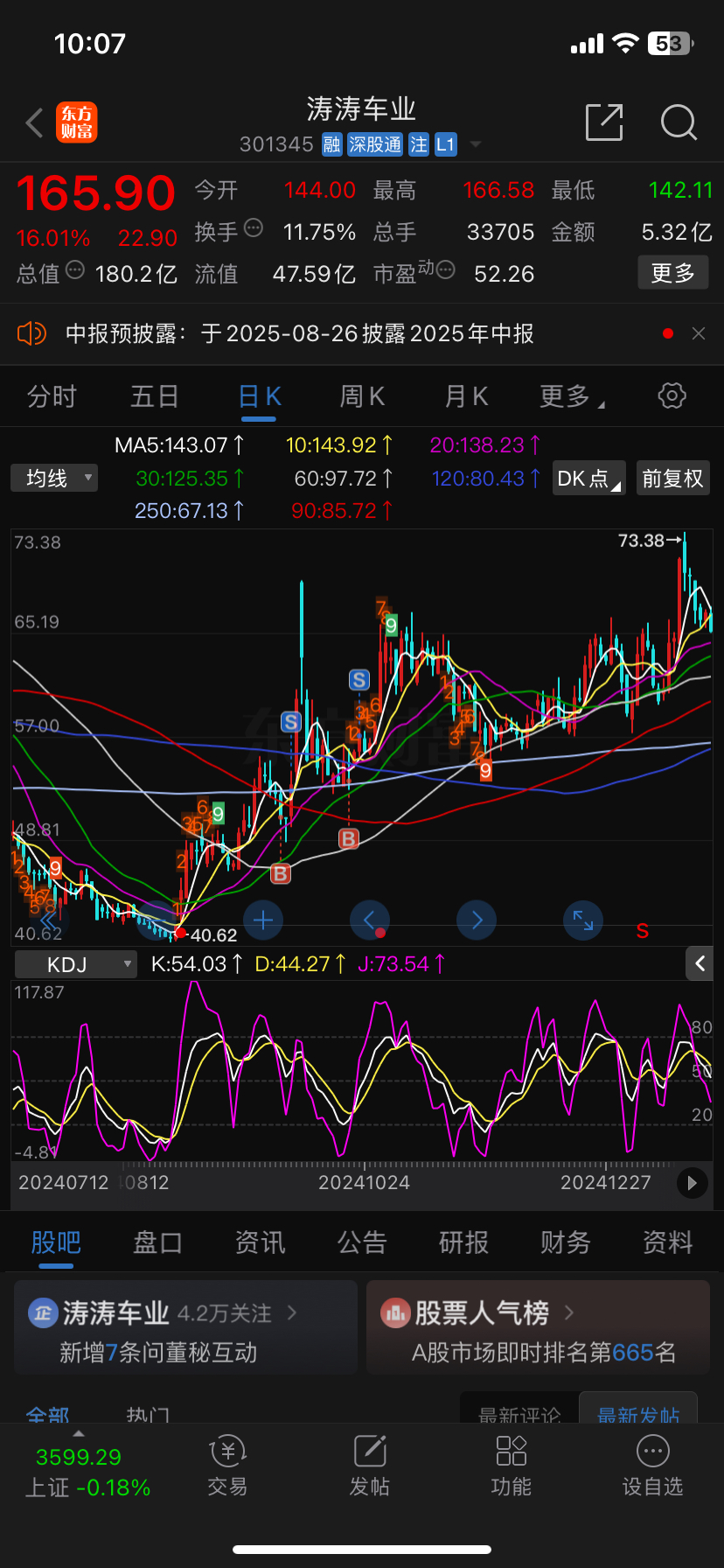Tap the upper blue S signal marker

point(359,679)
